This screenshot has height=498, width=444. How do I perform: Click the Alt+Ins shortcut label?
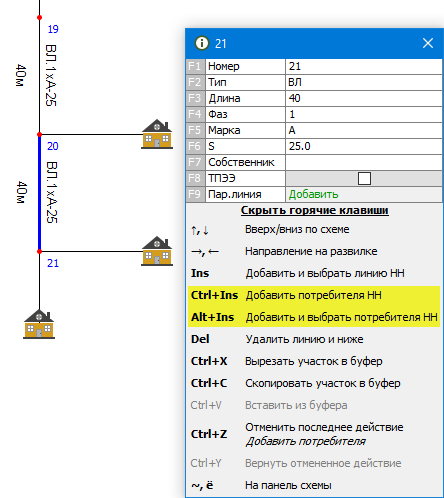point(212,317)
